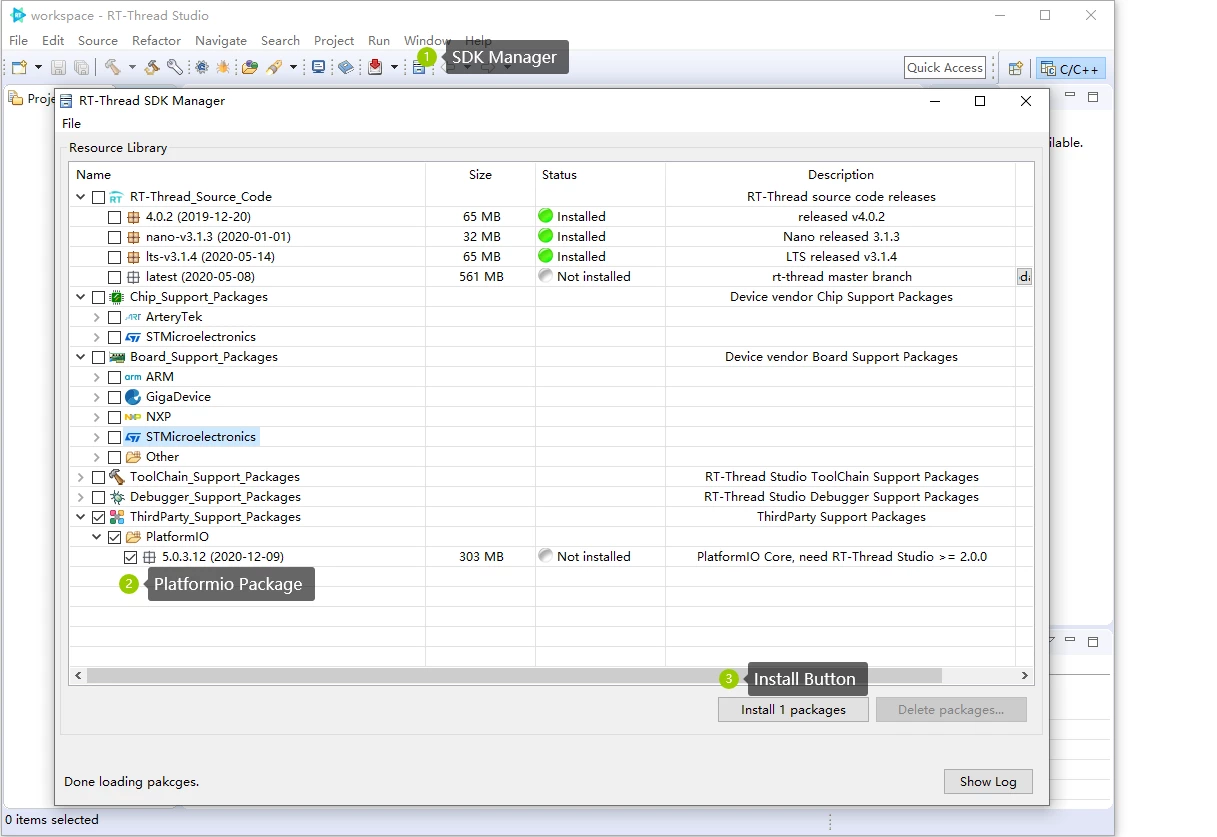
Task: Click the Build hammer icon
Action: [113, 67]
